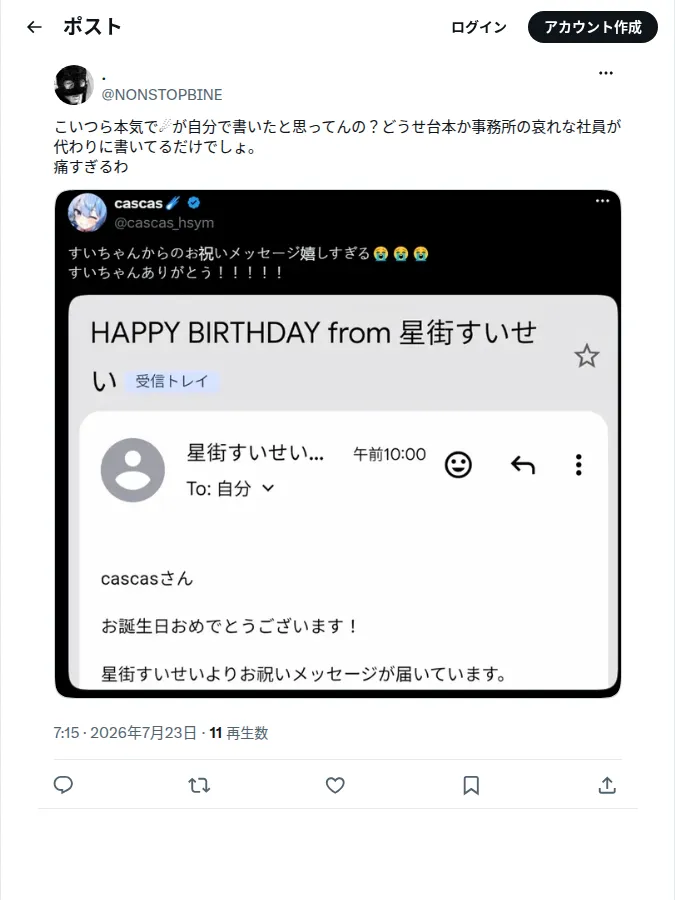Open the post's three-dot more menu
675x900 pixels.
tap(606, 73)
